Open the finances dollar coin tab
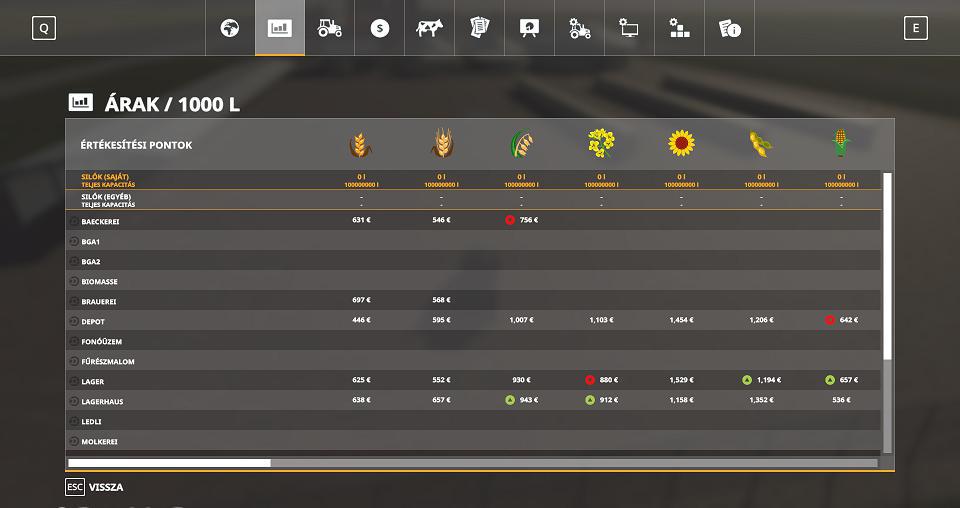The width and height of the screenshot is (960, 508). 380,28
